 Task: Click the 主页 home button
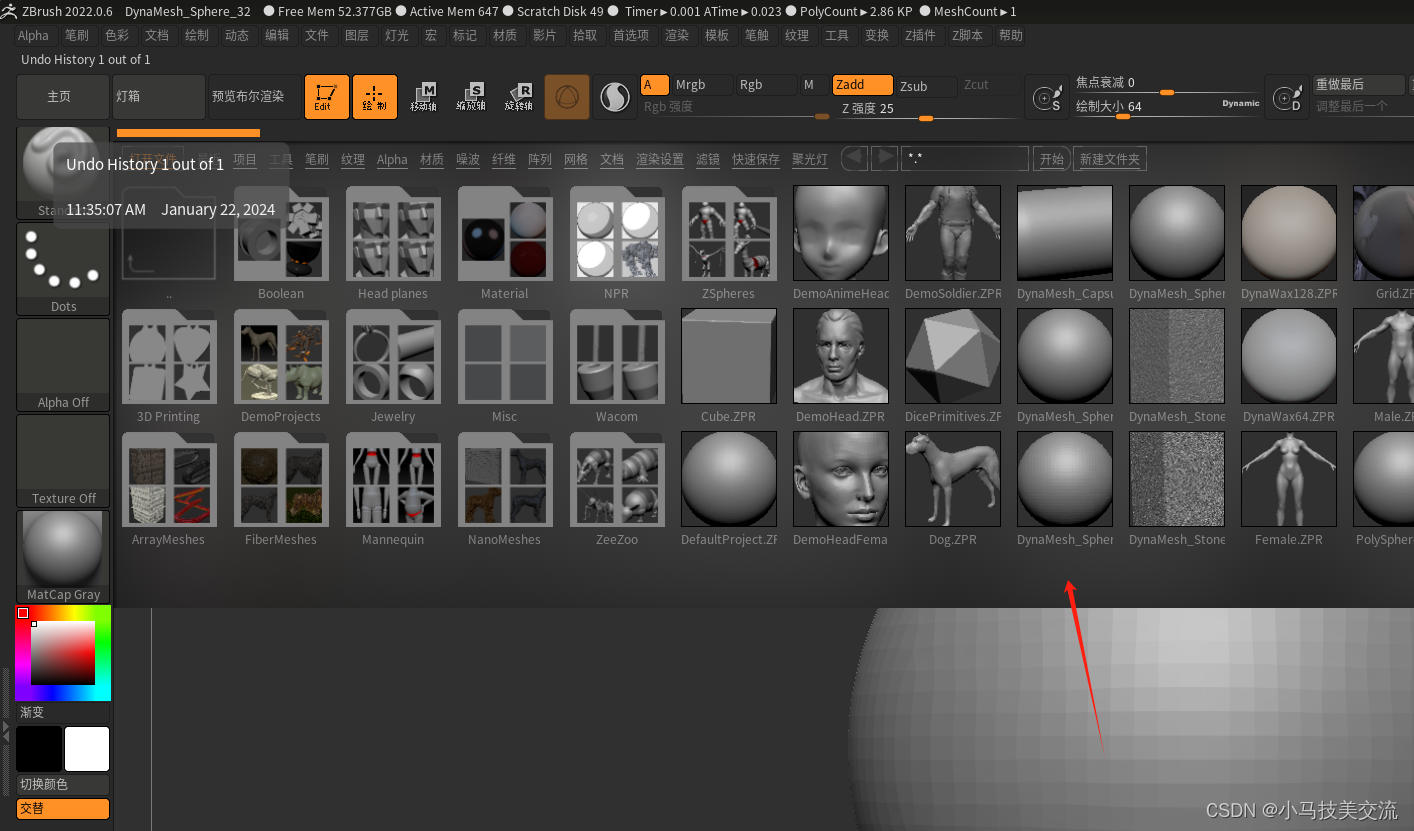pyautogui.click(x=63, y=97)
